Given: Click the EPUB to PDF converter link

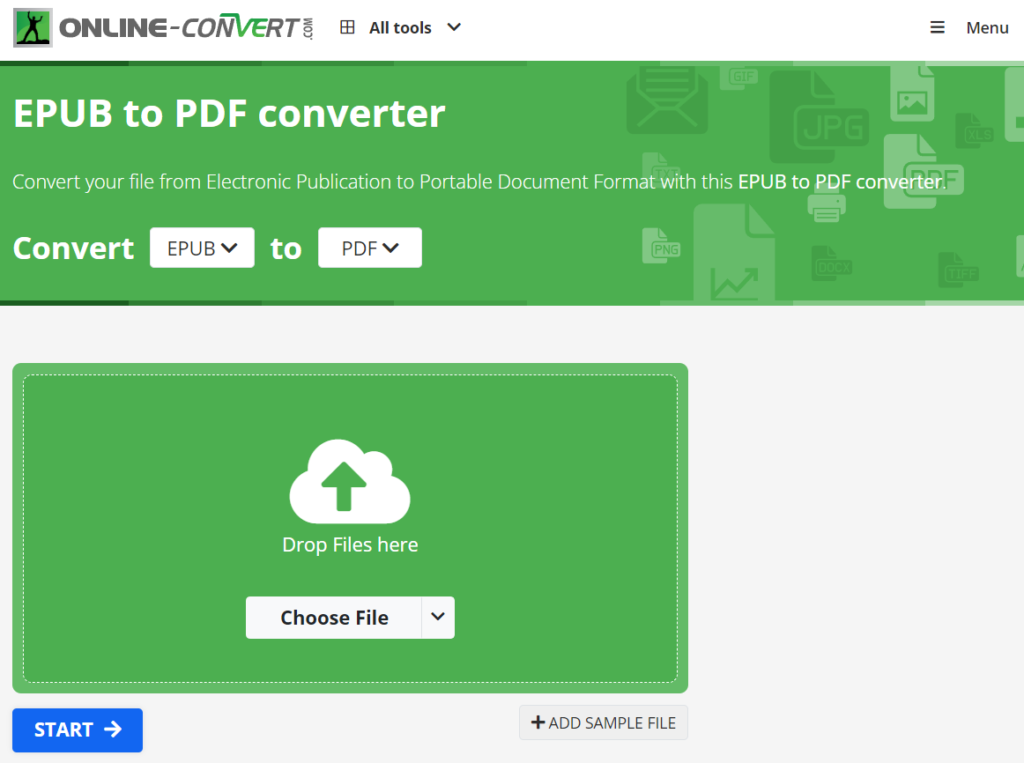Looking at the screenshot, I should click(838, 181).
